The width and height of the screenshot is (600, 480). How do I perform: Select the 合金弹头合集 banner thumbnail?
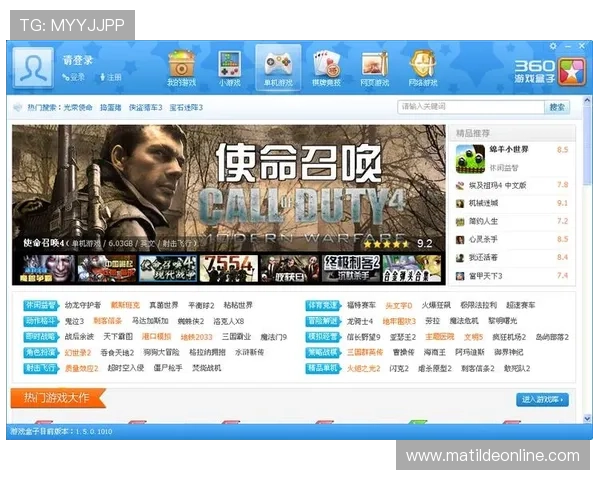click(412, 269)
